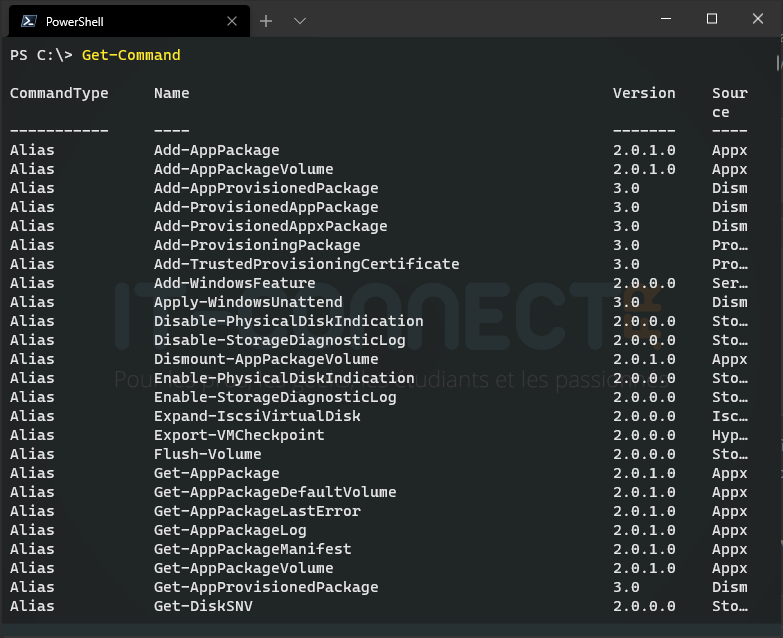Close the Windows Terminal window
The width and height of the screenshot is (783, 638).
click(758, 19)
